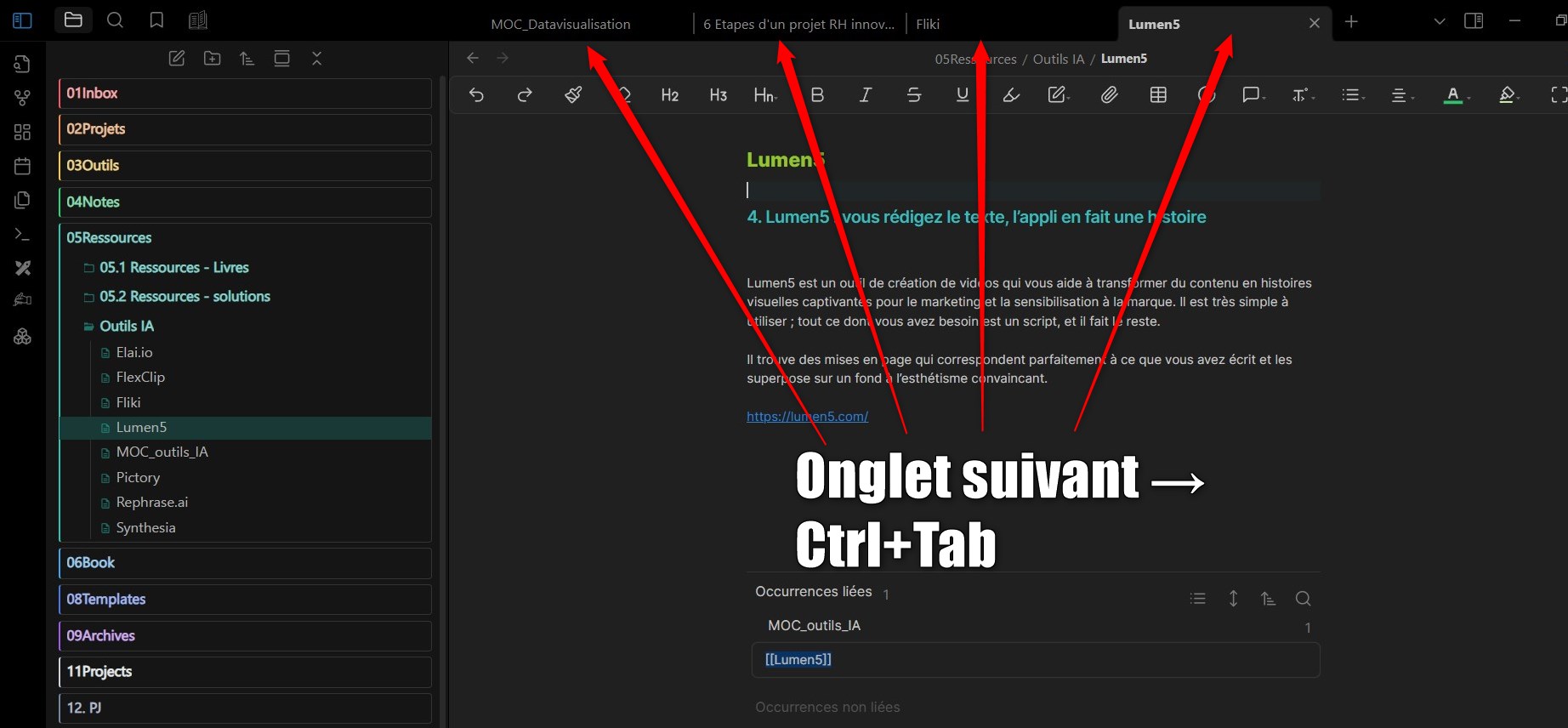The height and width of the screenshot is (728, 1568).
Task: Create a new folder in explorer
Action: [213, 58]
